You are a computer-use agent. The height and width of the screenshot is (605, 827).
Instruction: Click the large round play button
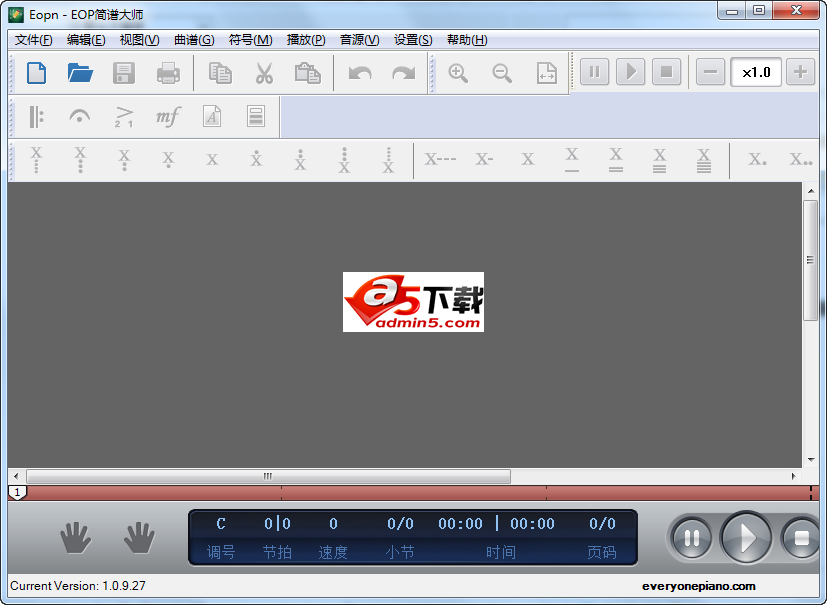(746, 538)
